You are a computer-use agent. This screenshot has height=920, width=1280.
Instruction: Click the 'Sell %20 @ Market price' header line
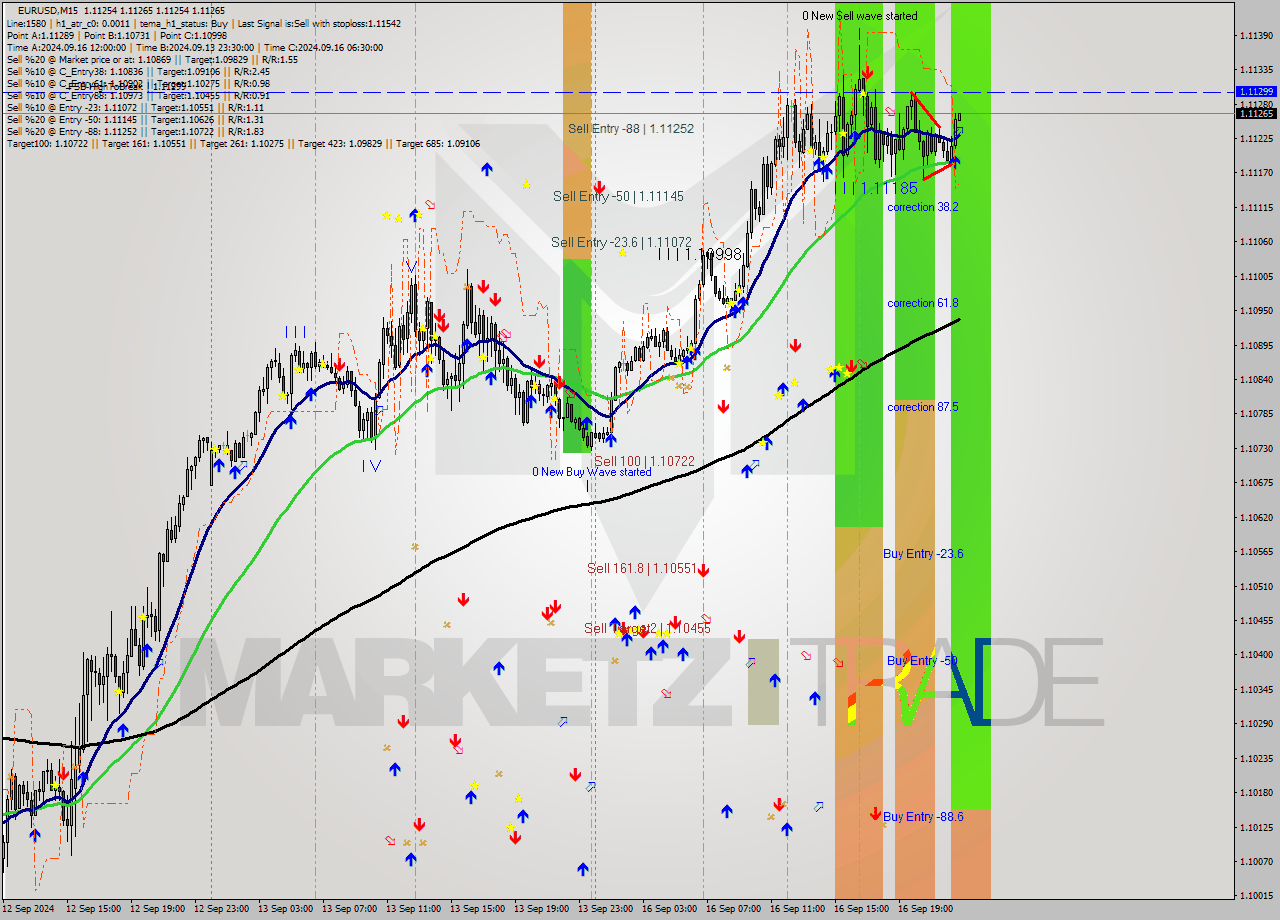pyautogui.click(x=152, y=59)
